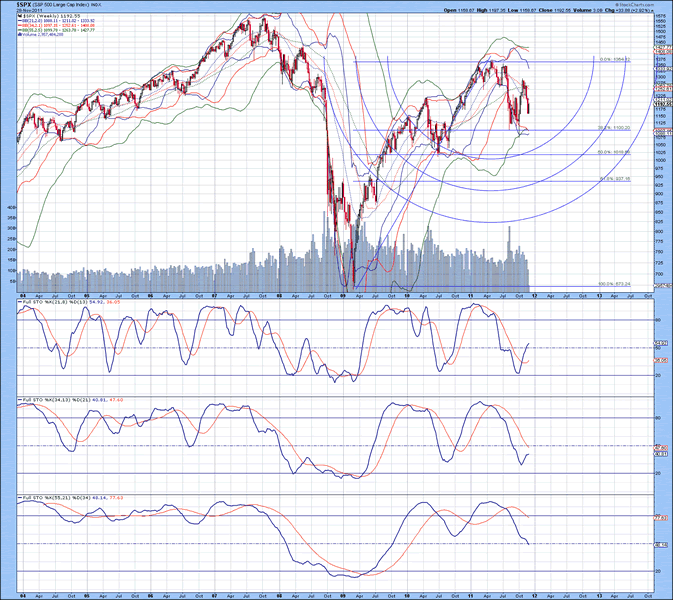Click the tall volume spike bar in 2011
673x600 pixels.
click(x=509, y=256)
